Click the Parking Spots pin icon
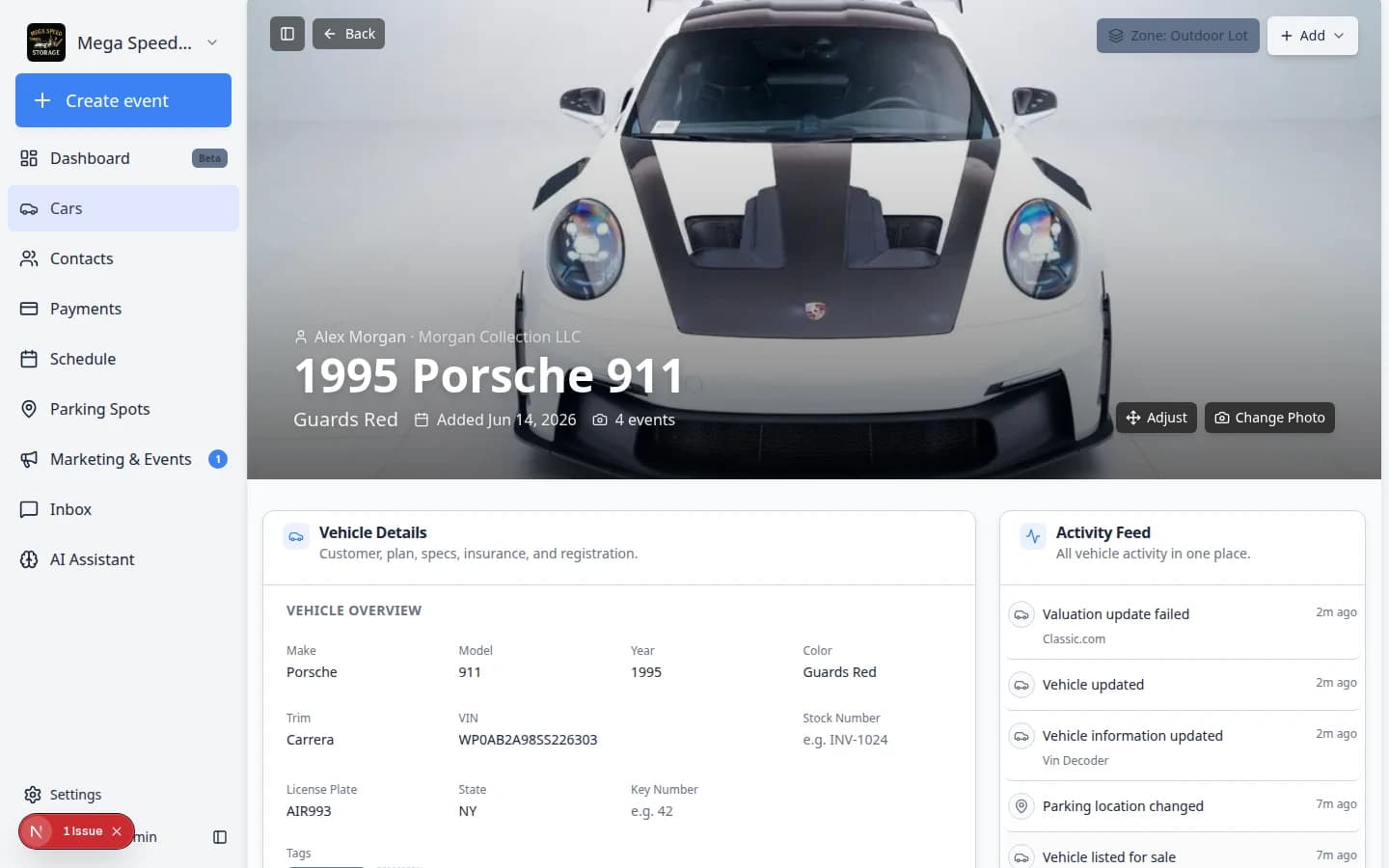Viewport: 1389px width, 868px height. pos(29,409)
